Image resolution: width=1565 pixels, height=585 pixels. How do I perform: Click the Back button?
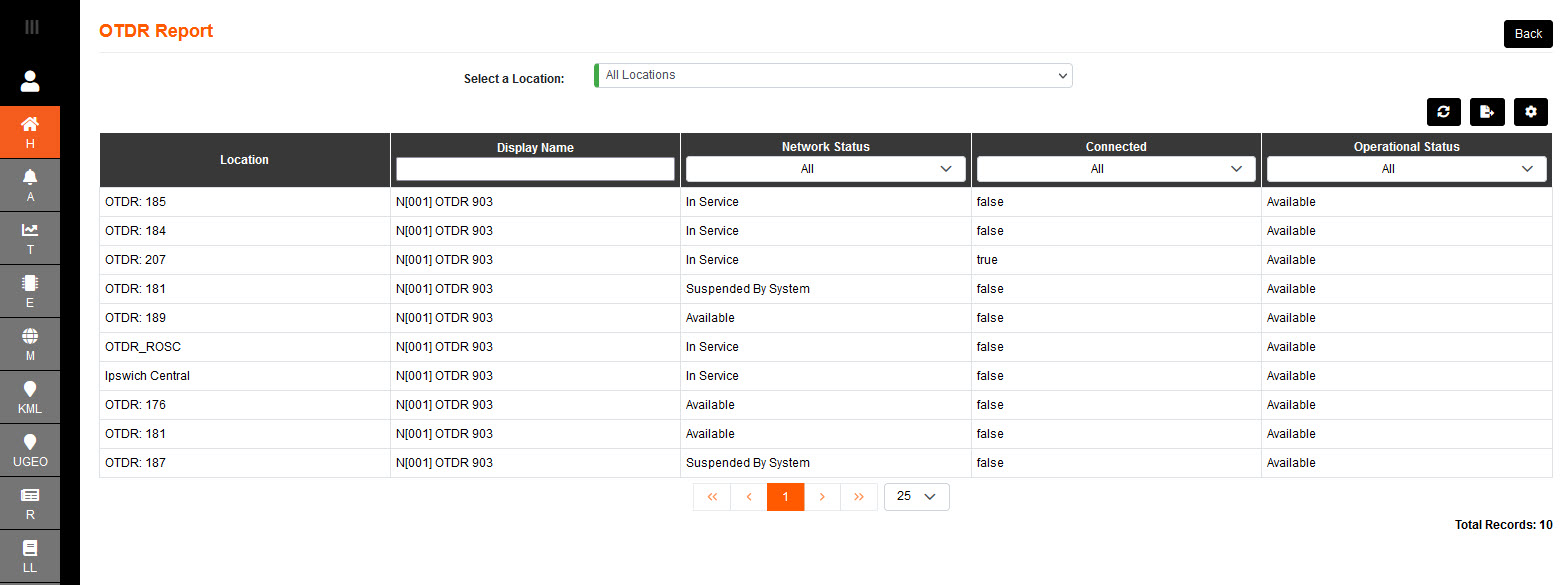(x=1527, y=33)
